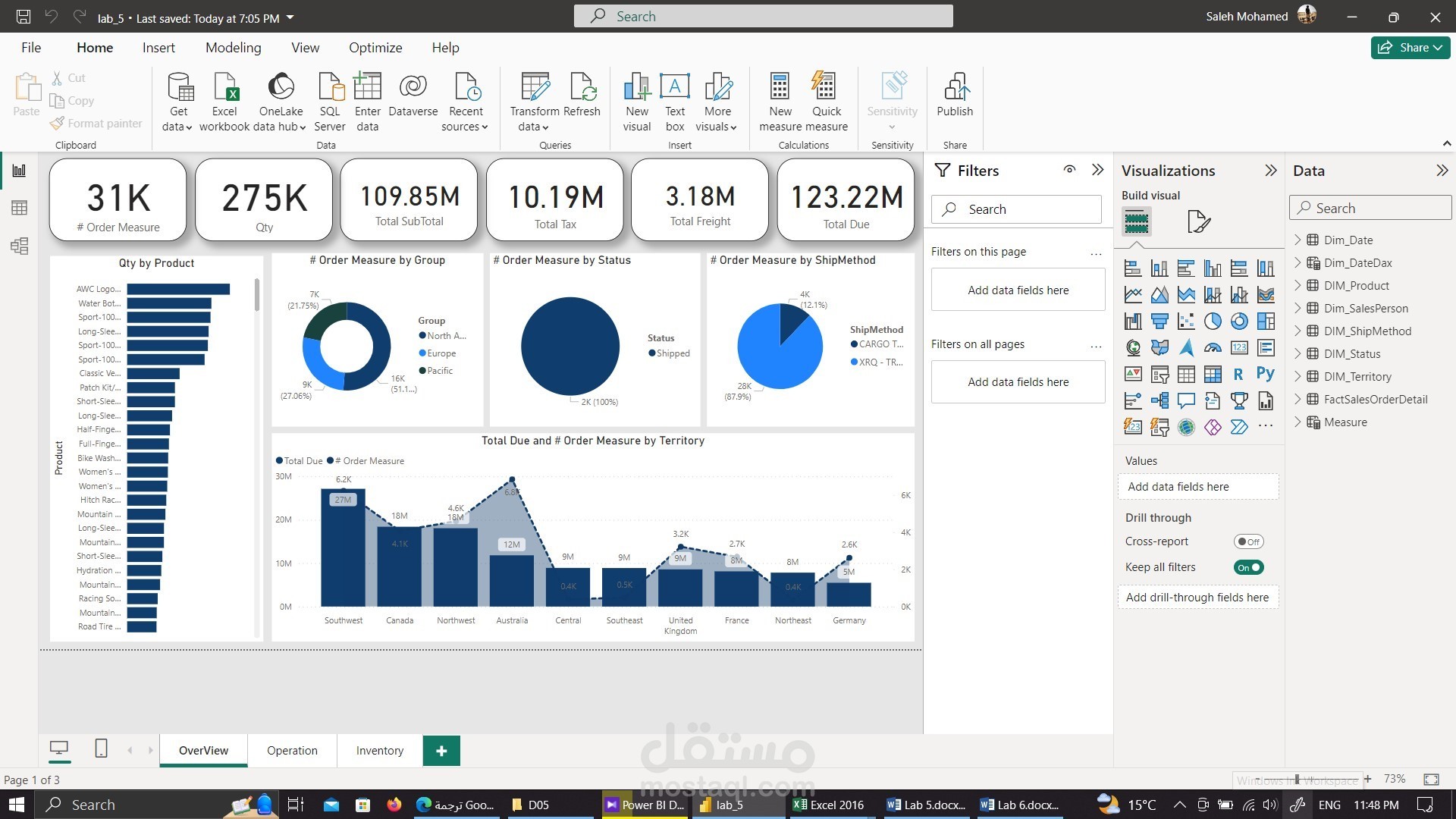Expand the DIM_Product table
Screen dimensions: 1456x819
coord(1298,285)
